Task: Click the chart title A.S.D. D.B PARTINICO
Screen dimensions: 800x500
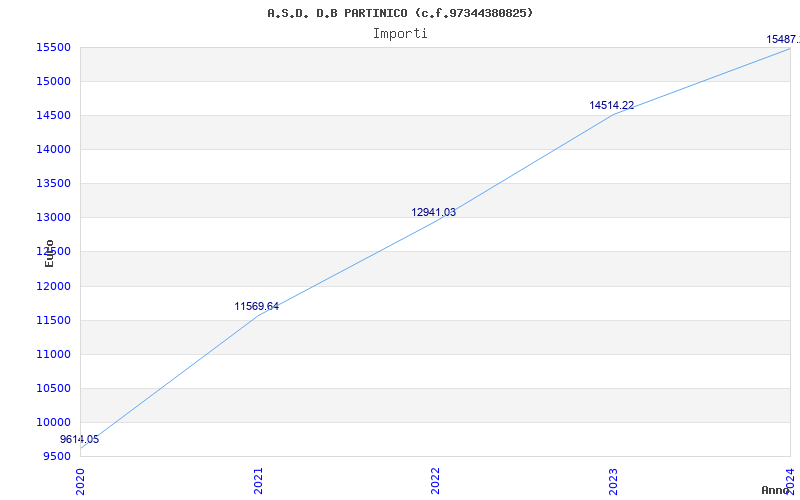Action: [x=400, y=13]
